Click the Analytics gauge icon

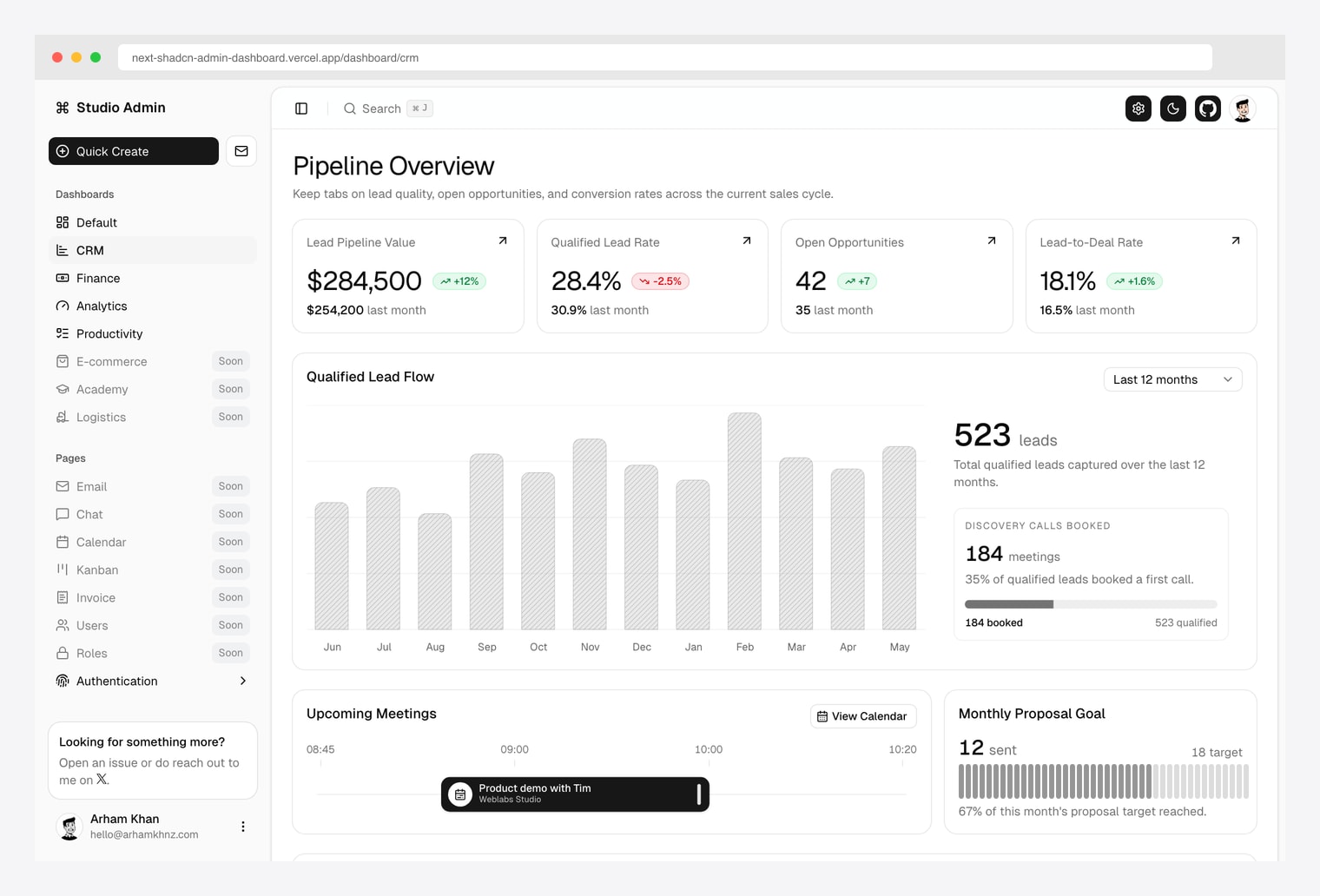coord(63,306)
